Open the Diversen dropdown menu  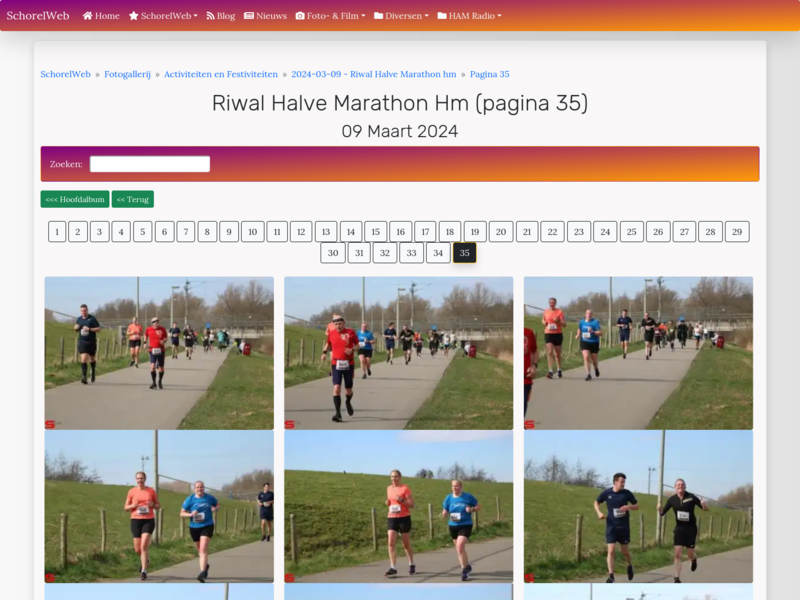coord(402,16)
